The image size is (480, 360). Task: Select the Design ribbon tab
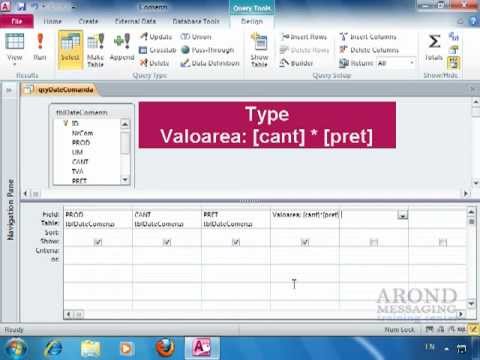[252, 21]
